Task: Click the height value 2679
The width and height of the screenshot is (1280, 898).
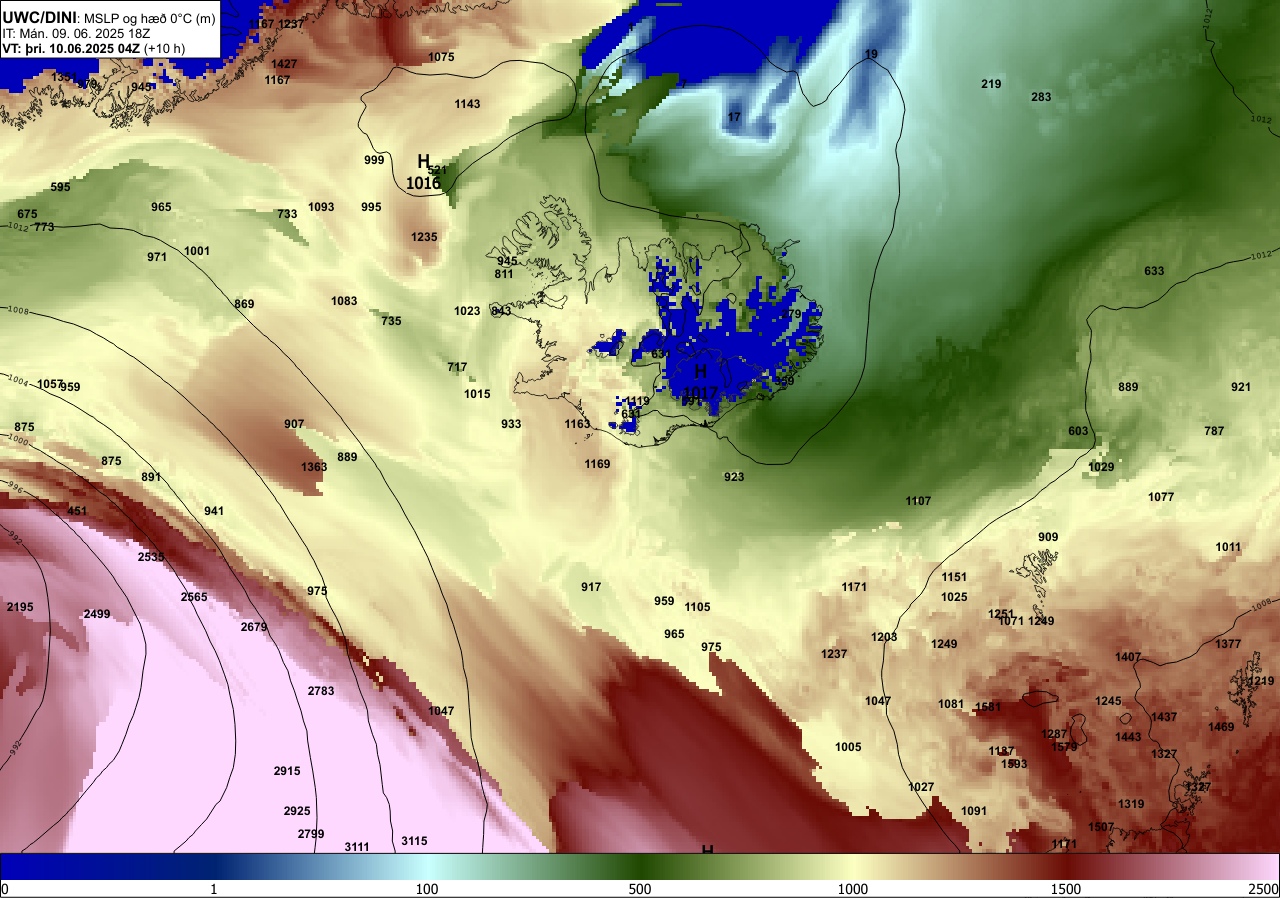Action: (254, 627)
